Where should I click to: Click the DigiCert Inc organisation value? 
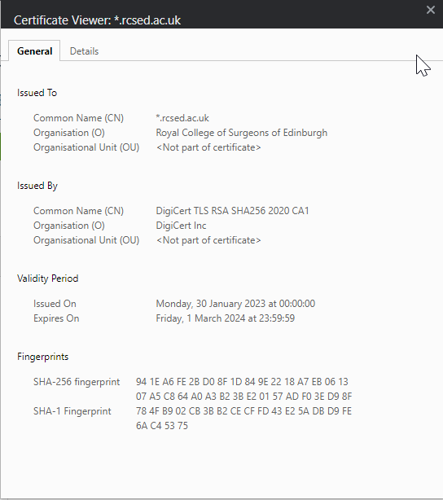point(181,225)
